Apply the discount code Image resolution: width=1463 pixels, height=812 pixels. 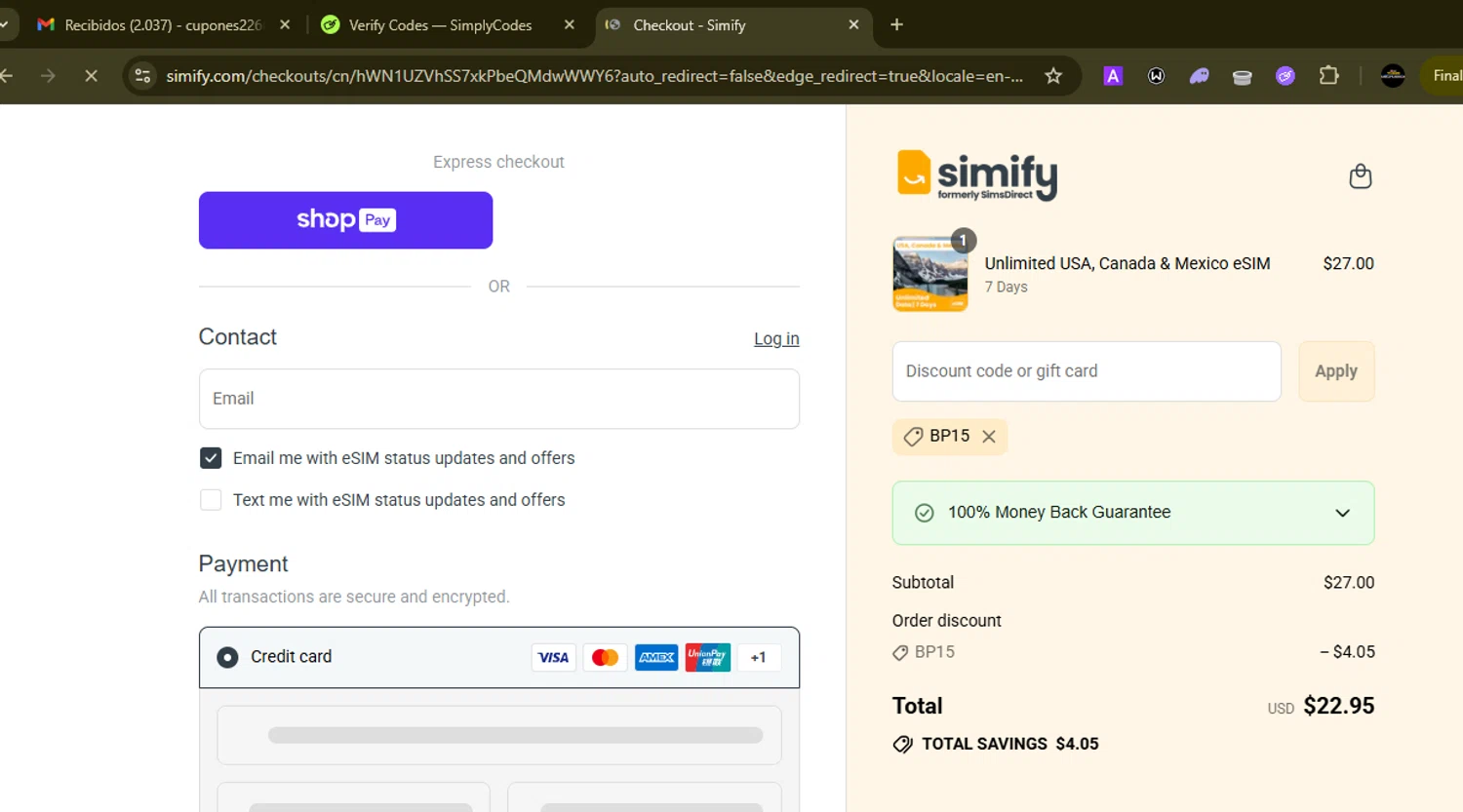[1336, 371]
